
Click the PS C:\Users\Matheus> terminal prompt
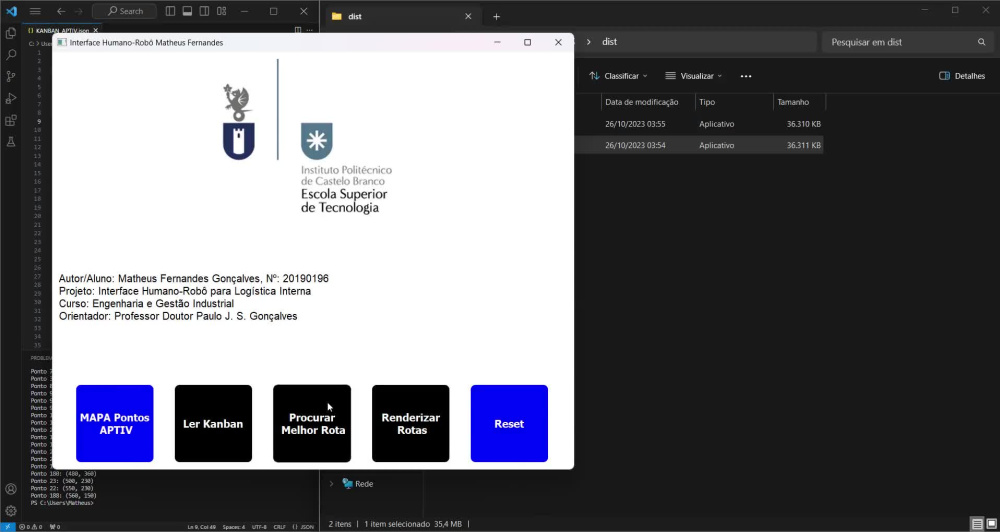[x=62, y=503]
